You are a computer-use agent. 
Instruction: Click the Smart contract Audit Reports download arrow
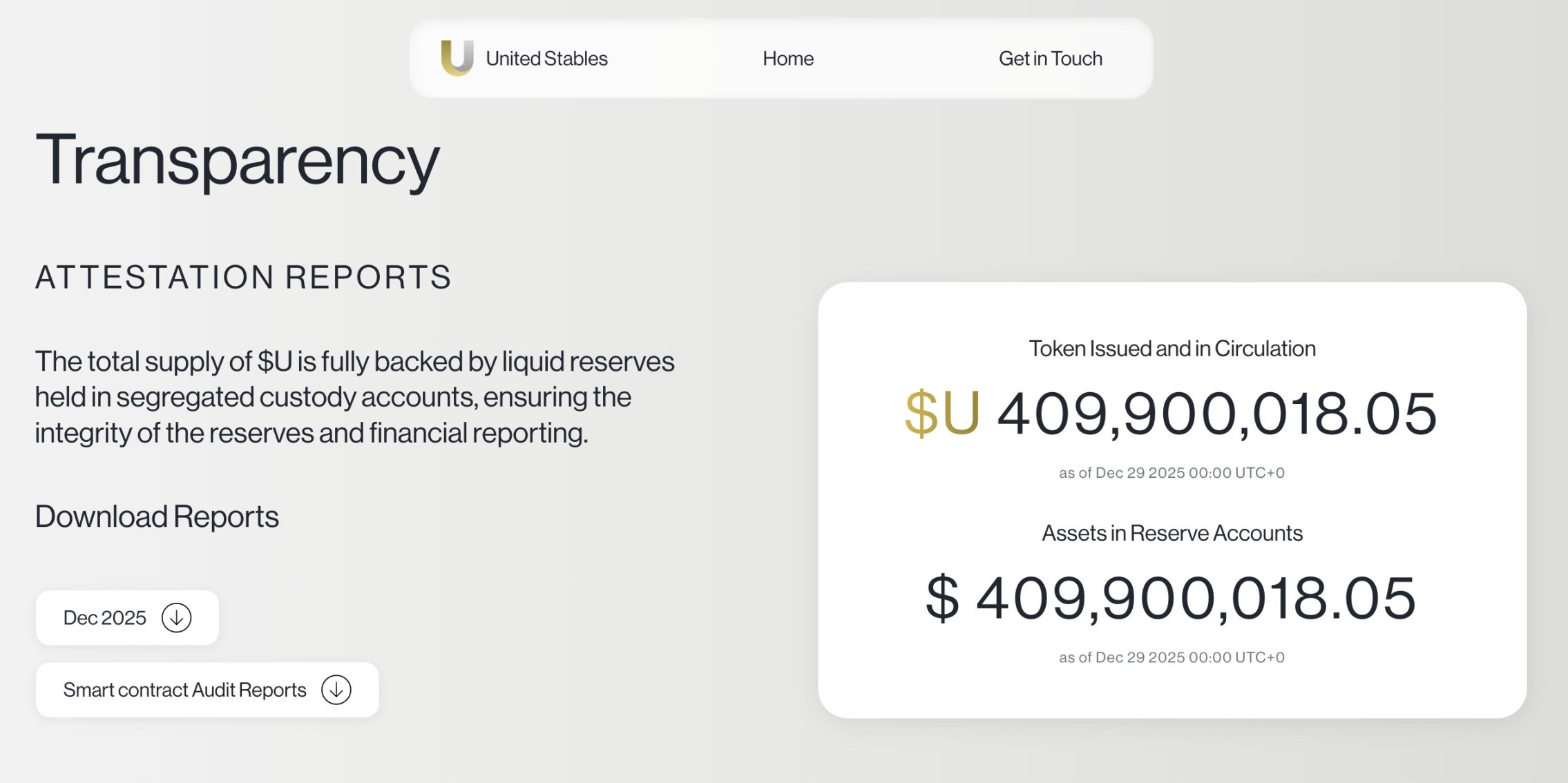pyautogui.click(x=336, y=690)
